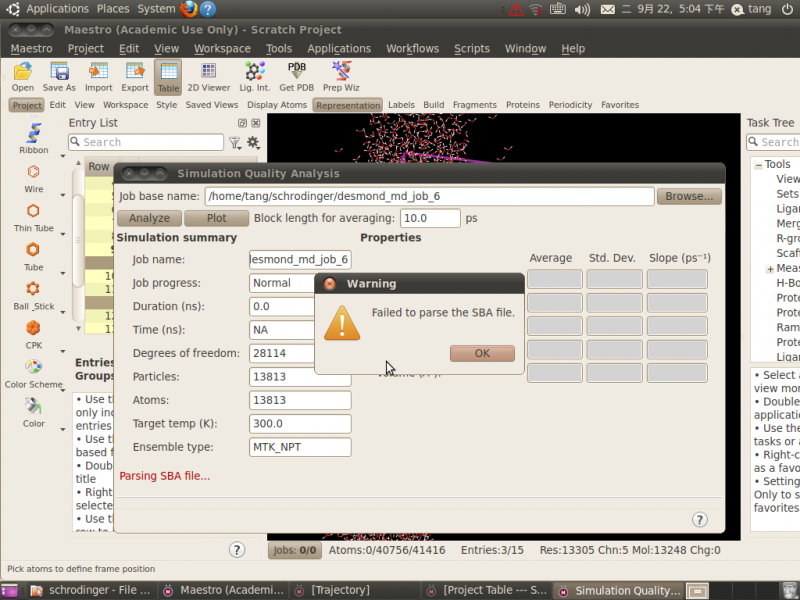Viewport: 800px width, 600px height.
Task: Show the Fragments toolbar
Action: [x=474, y=105]
